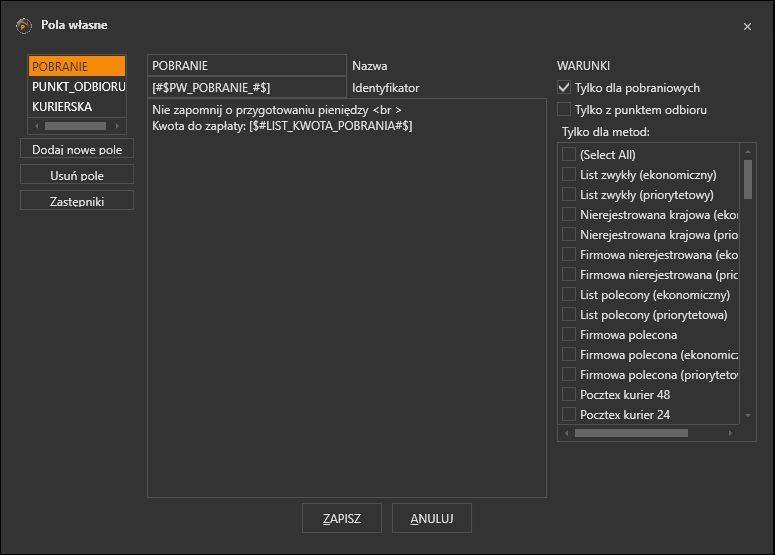This screenshot has height=555, width=775.
Task: Click methods list horizontal scrollbar thumb
Action: coord(631,433)
